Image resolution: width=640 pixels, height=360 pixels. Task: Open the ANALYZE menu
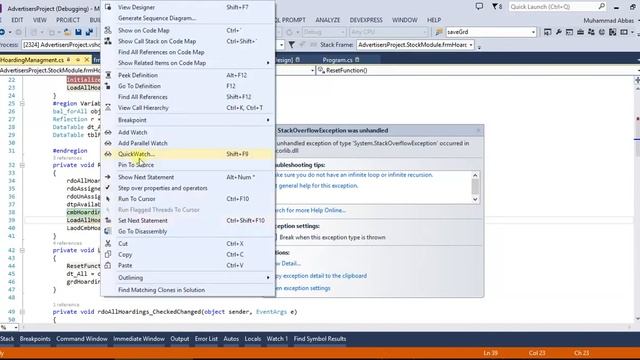(327, 20)
